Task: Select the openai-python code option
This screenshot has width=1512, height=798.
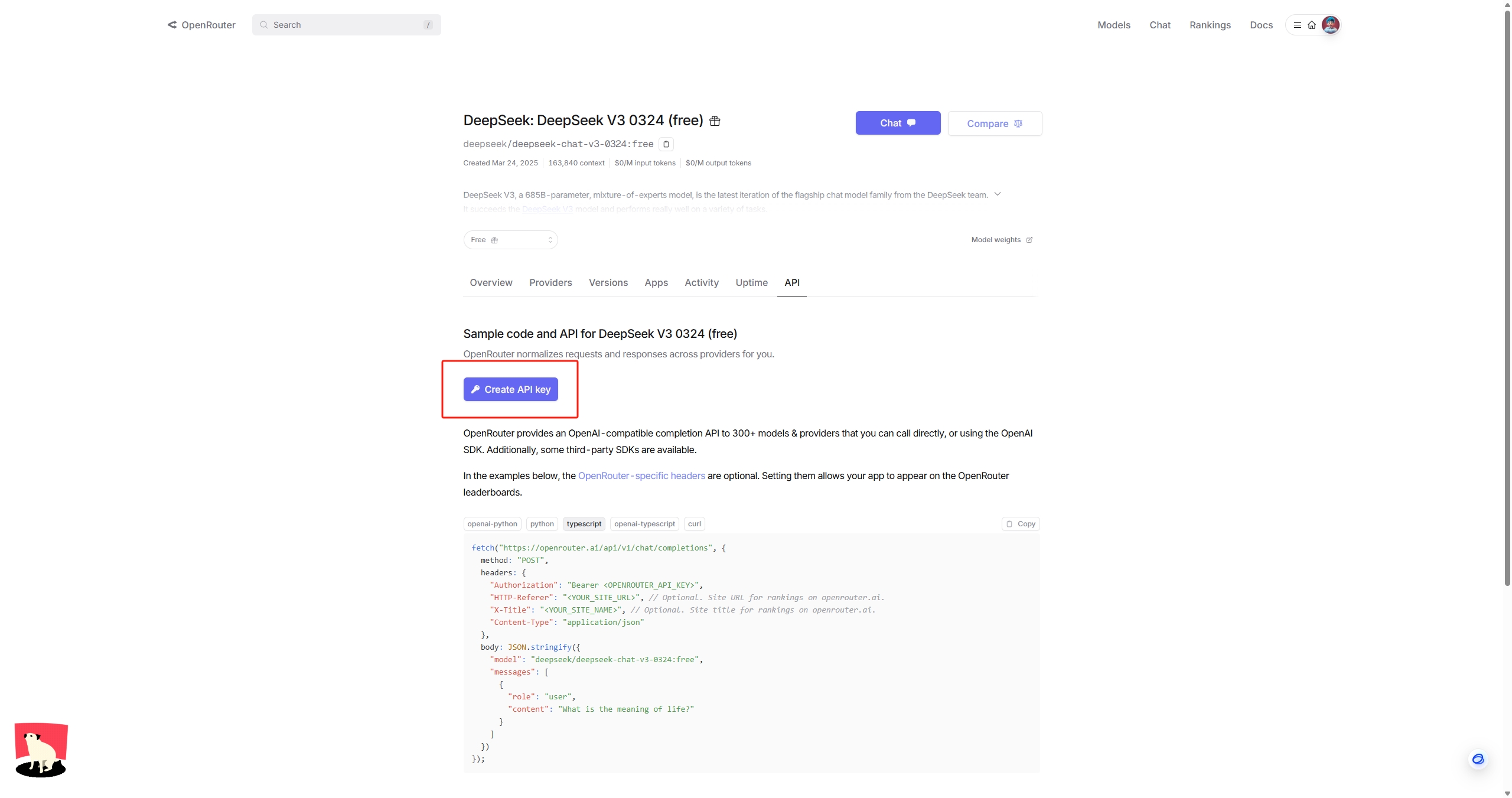Action: (492, 524)
